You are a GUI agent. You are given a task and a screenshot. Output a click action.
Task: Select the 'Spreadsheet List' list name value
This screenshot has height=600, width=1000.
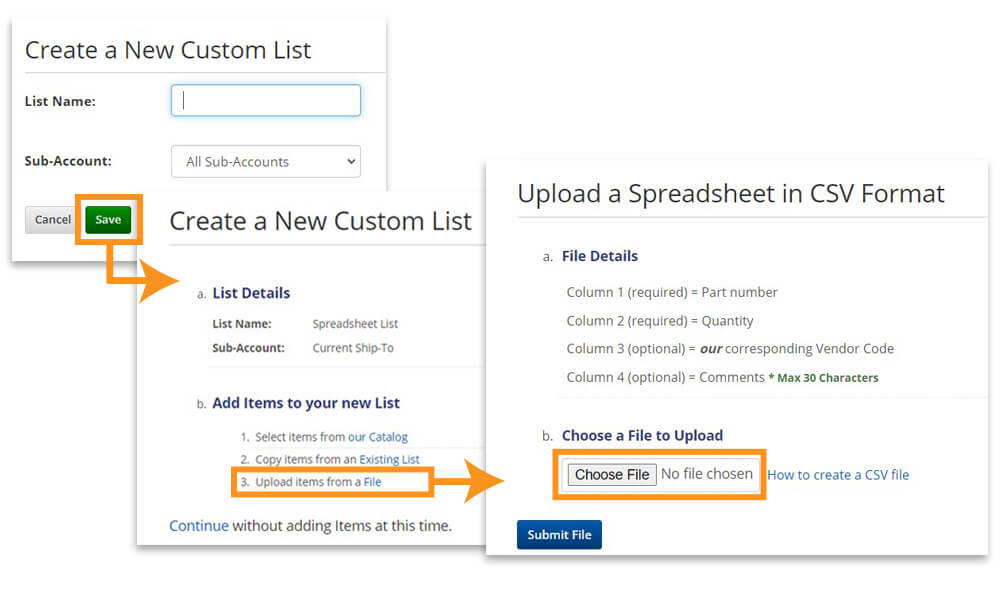[355, 323]
